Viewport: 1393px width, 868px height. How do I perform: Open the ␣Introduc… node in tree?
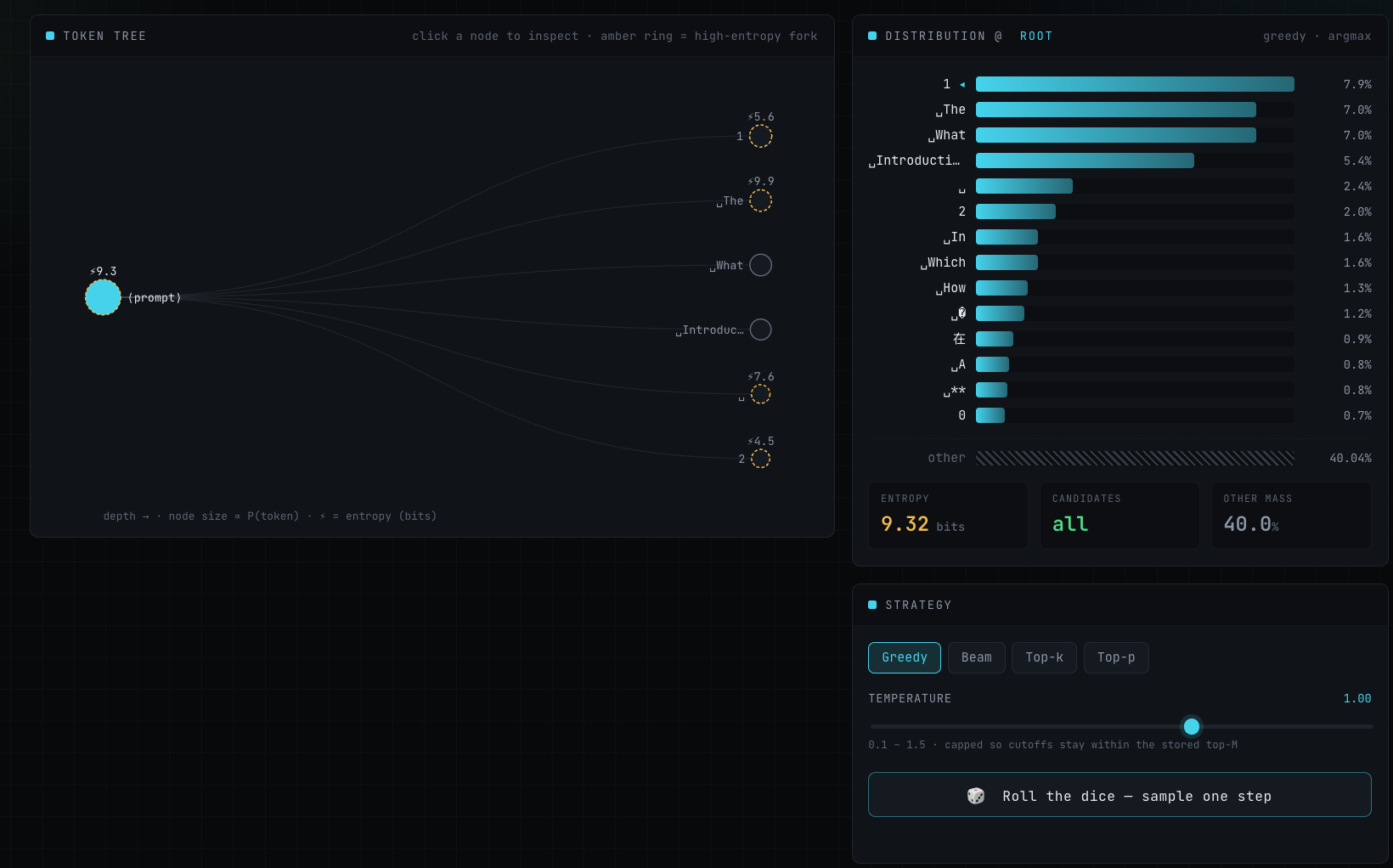760,330
